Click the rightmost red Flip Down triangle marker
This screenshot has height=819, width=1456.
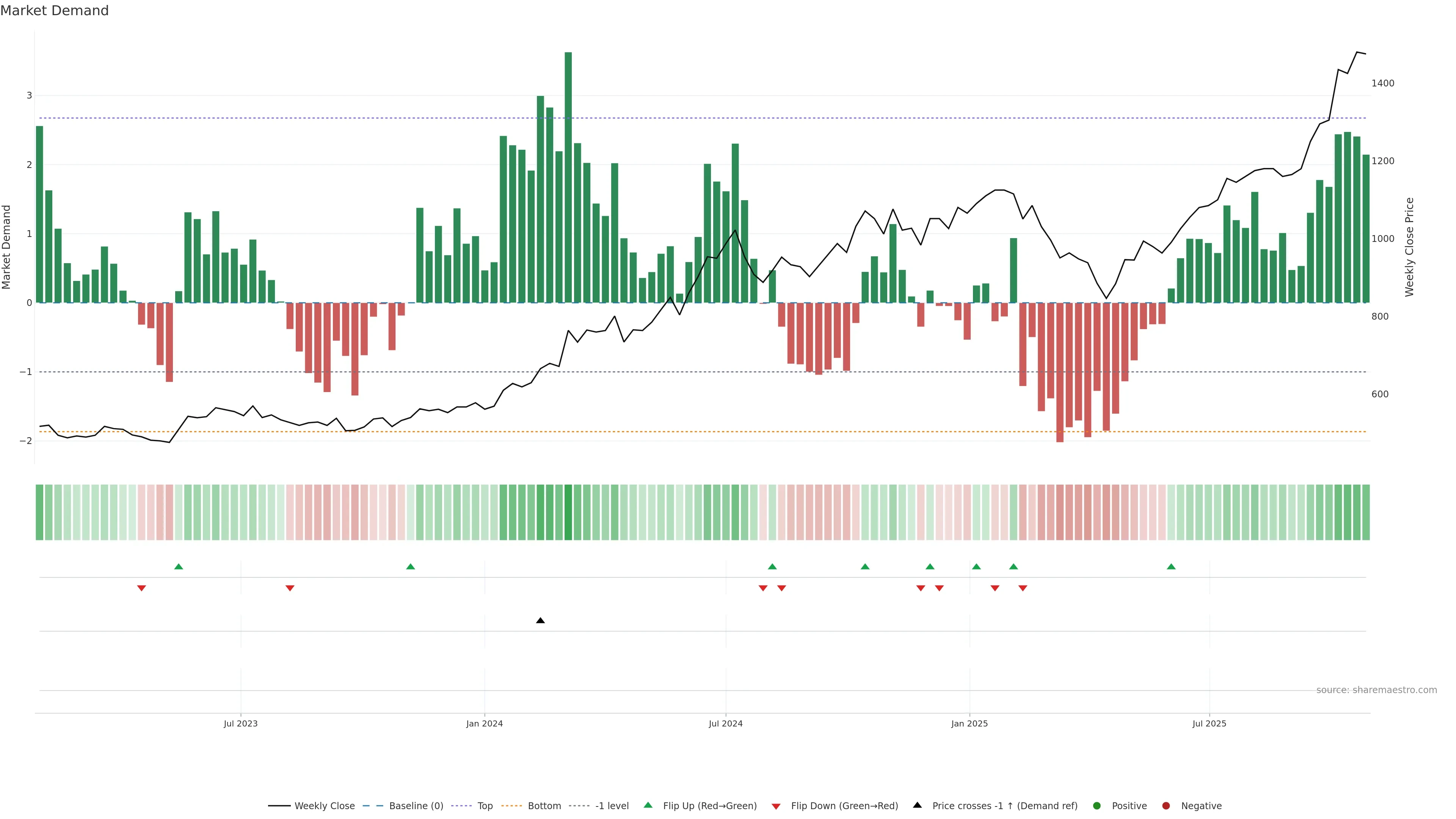pyautogui.click(x=1023, y=588)
